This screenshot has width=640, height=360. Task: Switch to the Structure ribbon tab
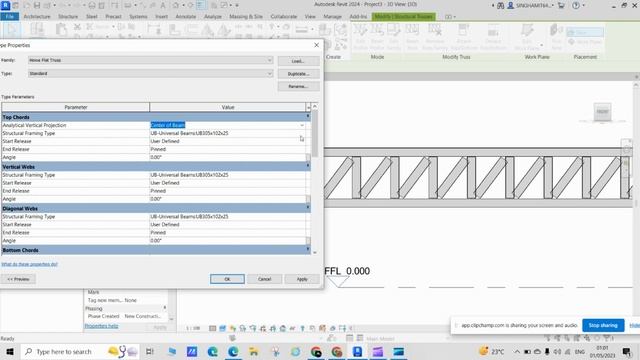coord(68,17)
